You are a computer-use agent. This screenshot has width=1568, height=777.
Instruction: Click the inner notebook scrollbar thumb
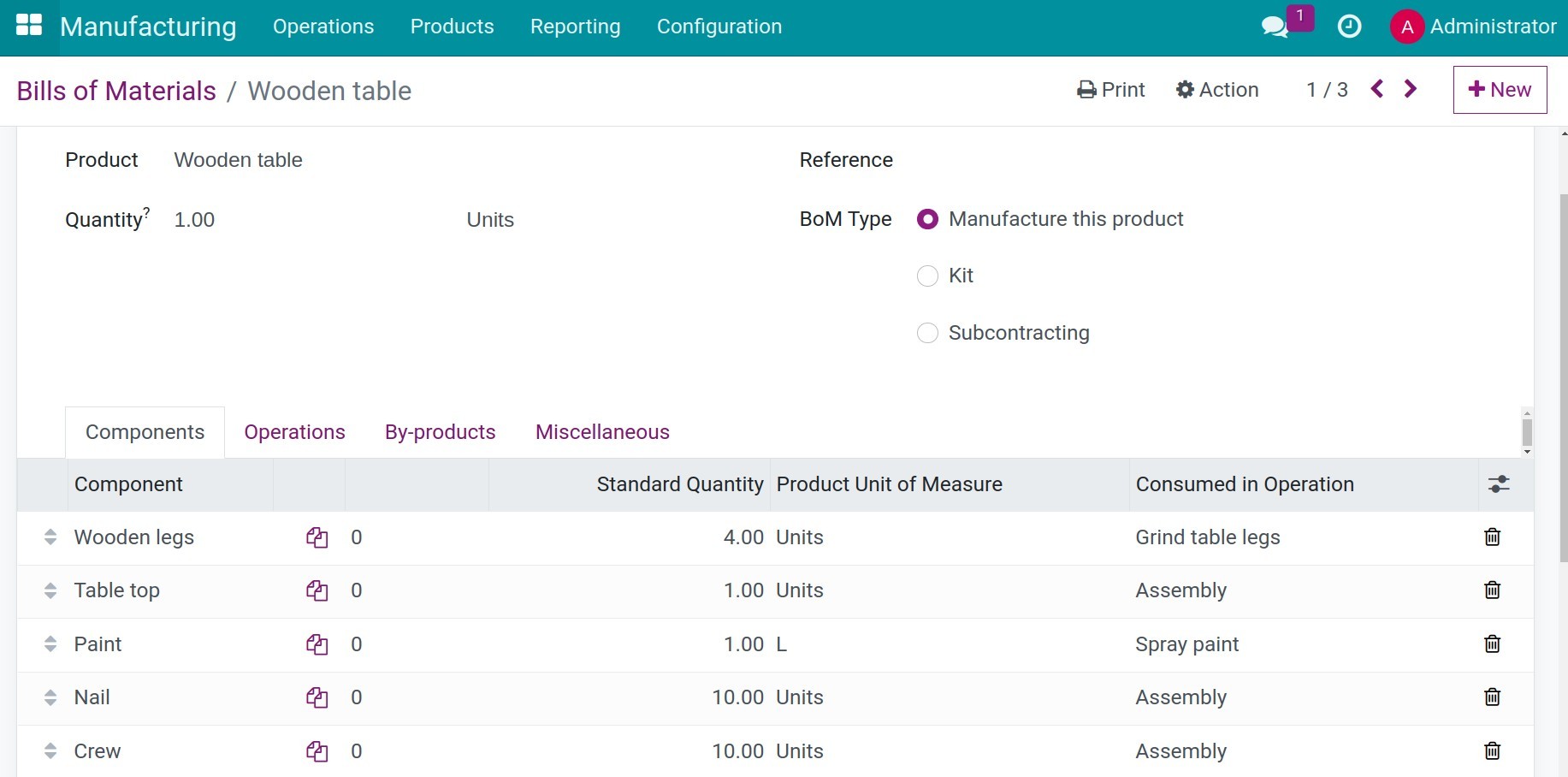[x=1527, y=432]
